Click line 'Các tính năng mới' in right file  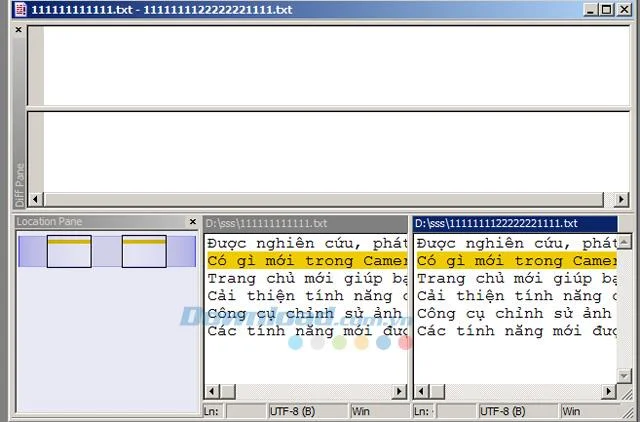[x=516, y=331]
